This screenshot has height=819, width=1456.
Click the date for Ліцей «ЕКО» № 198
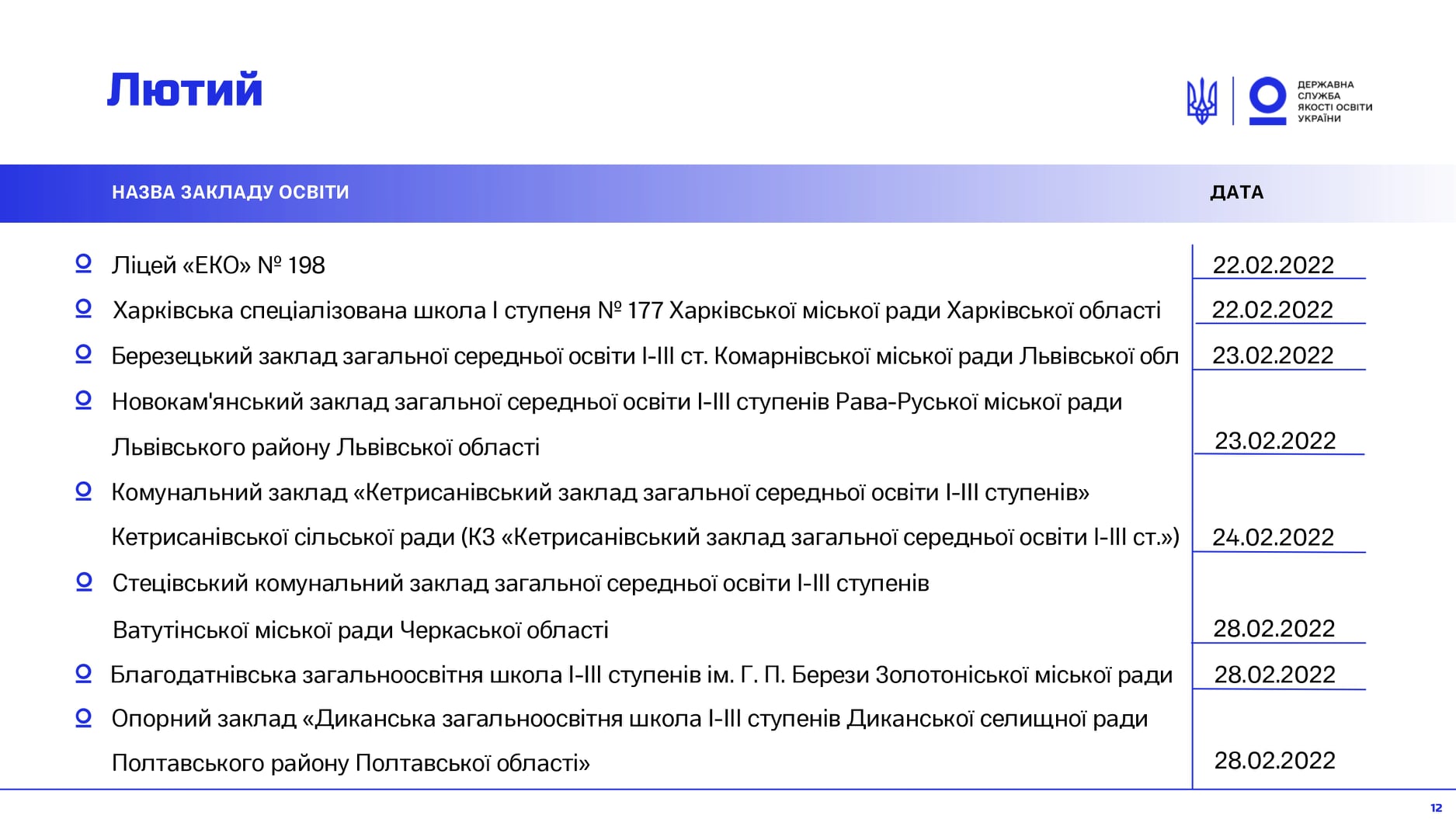click(x=1273, y=265)
